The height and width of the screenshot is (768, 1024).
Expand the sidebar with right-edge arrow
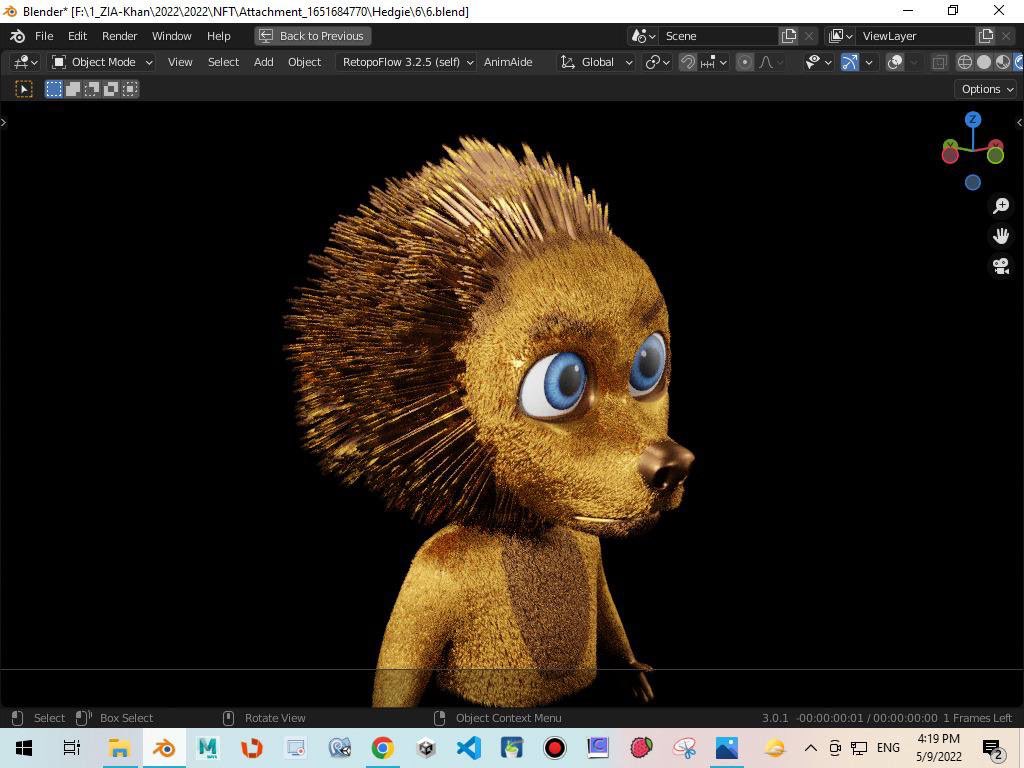(1019, 122)
